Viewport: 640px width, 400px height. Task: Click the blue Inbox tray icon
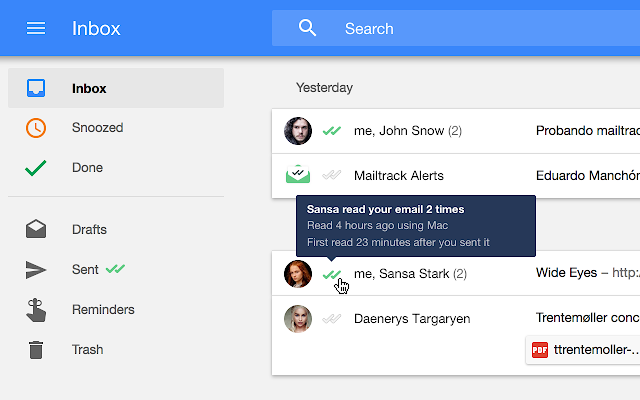36,88
